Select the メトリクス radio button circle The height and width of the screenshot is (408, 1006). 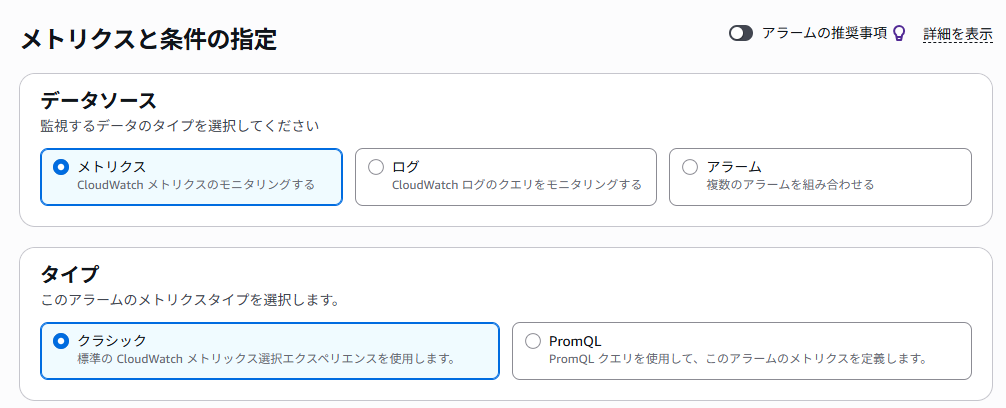(x=60, y=167)
